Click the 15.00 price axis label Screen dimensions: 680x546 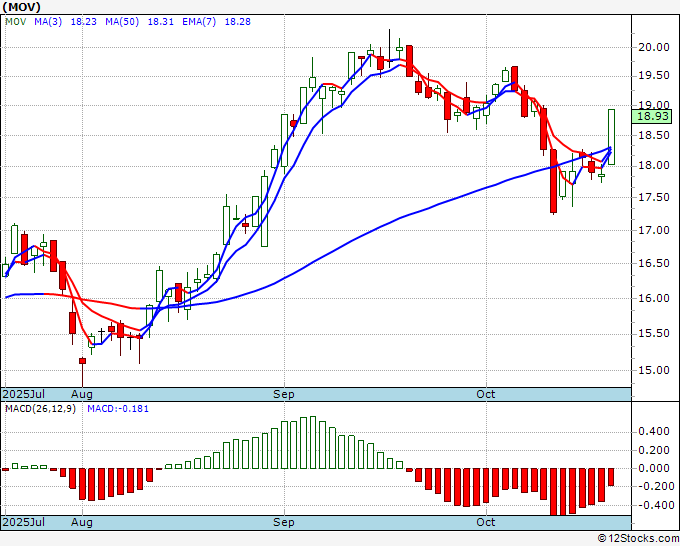coord(654,370)
